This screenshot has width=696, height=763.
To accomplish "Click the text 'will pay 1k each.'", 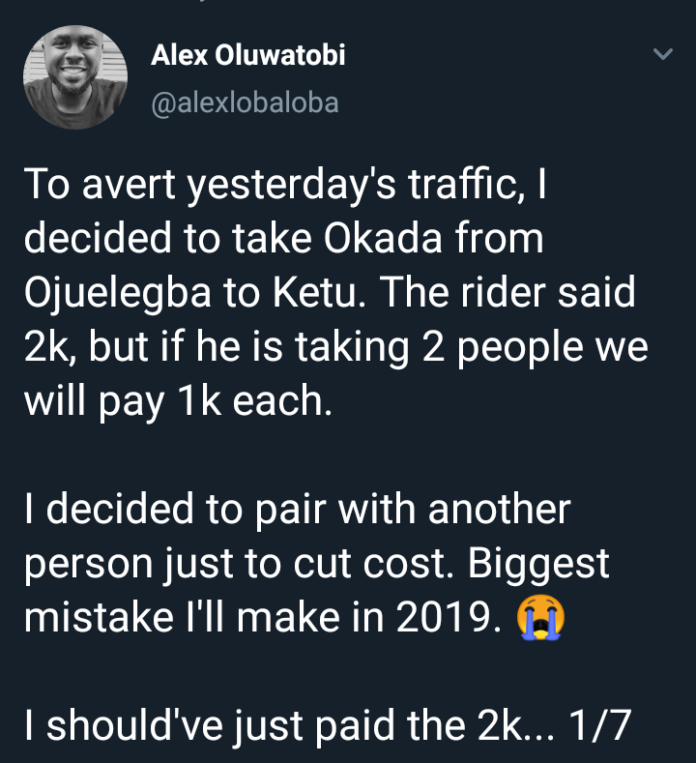I will (x=178, y=401).
